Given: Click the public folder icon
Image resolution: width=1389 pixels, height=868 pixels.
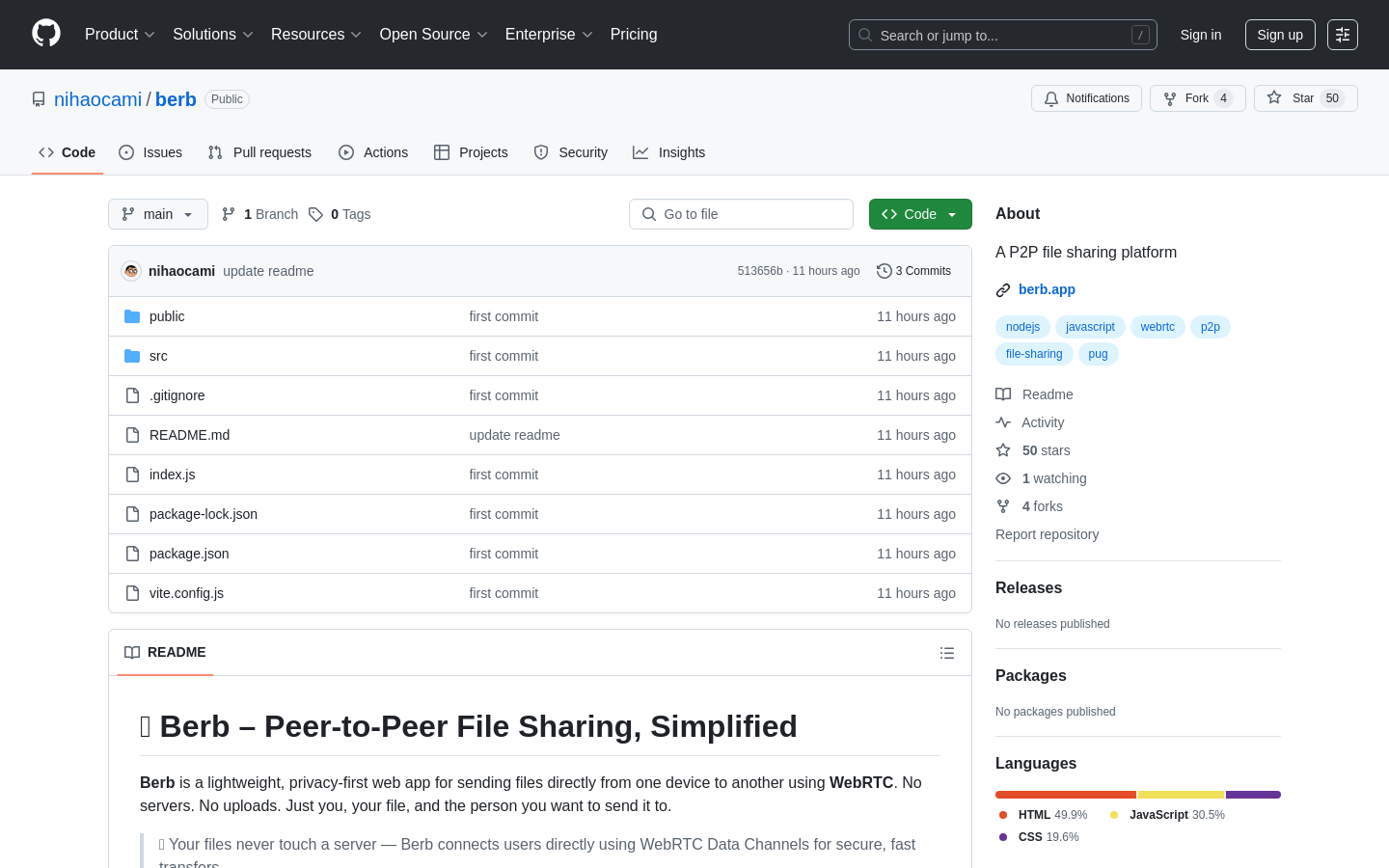Looking at the screenshot, I should click(x=132, y=316).
